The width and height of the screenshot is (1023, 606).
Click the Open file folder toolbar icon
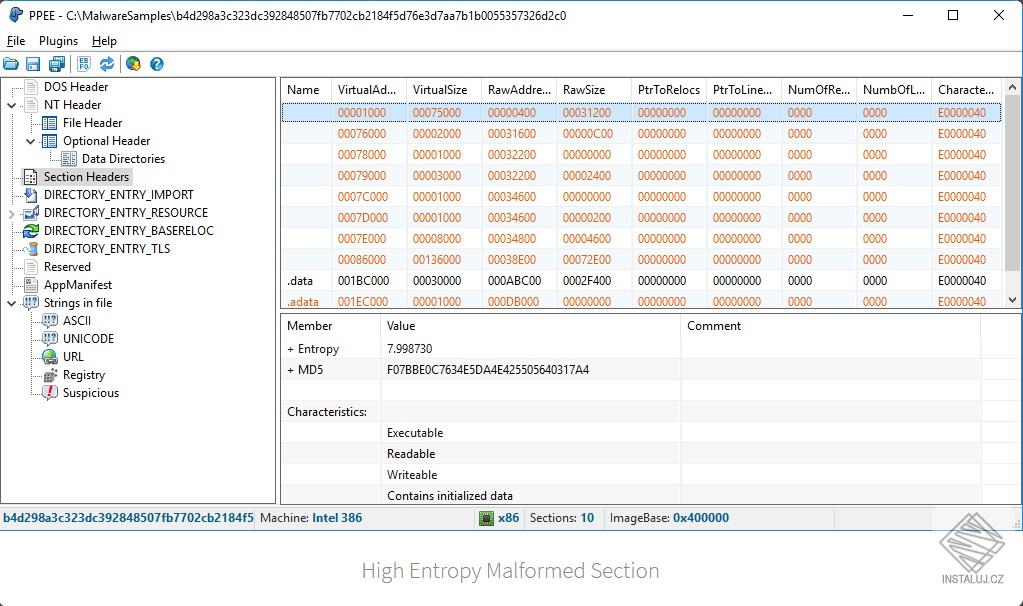click(x=10, y=64)
